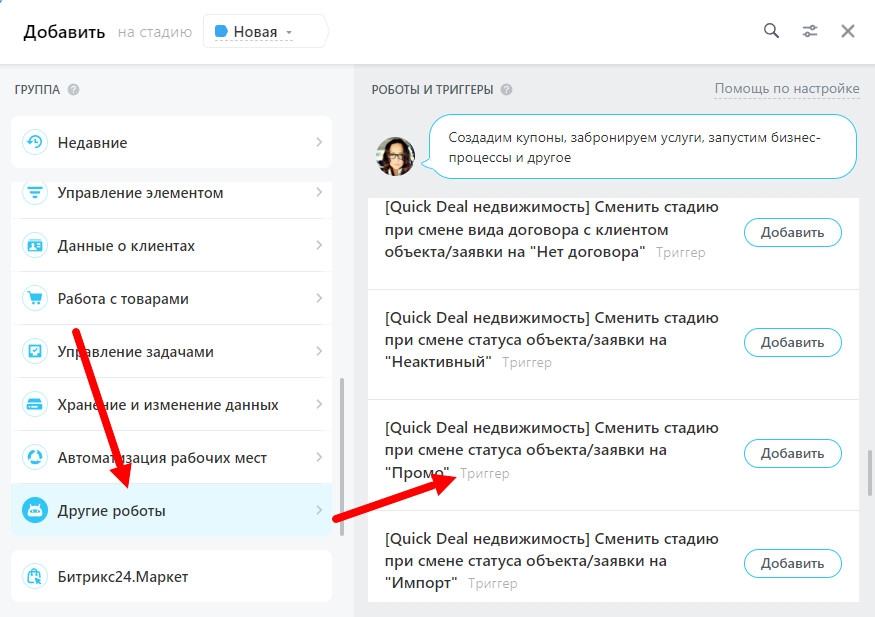875x617 pixels.
Task: Click the Customer data card icon
Action: pyautogui.click(x=35, y=246)
